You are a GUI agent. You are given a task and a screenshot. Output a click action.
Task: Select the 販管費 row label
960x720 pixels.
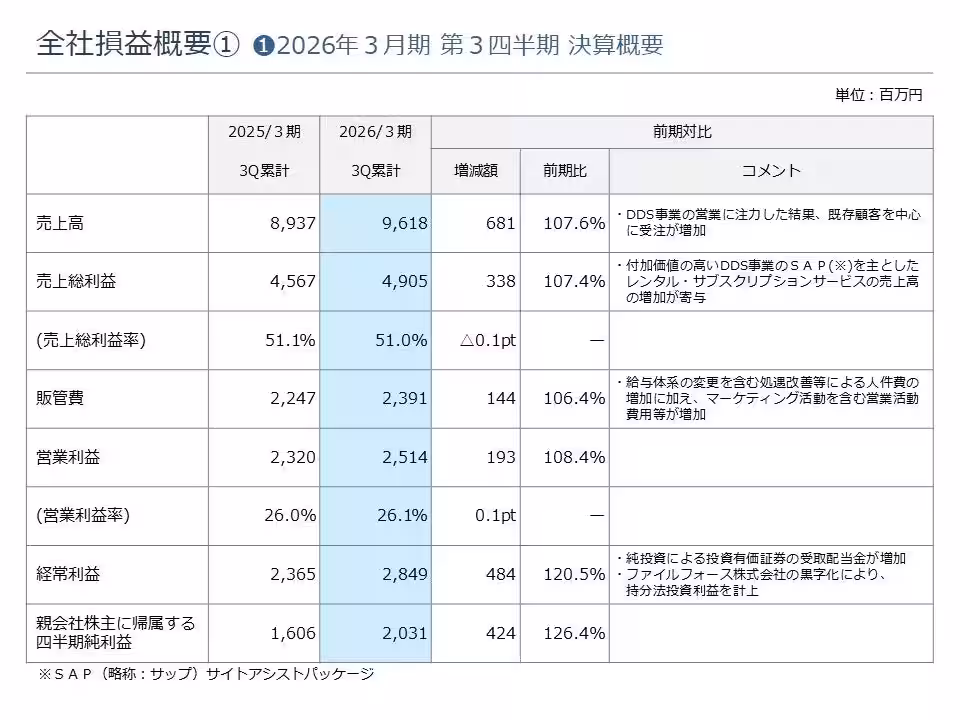60,399
